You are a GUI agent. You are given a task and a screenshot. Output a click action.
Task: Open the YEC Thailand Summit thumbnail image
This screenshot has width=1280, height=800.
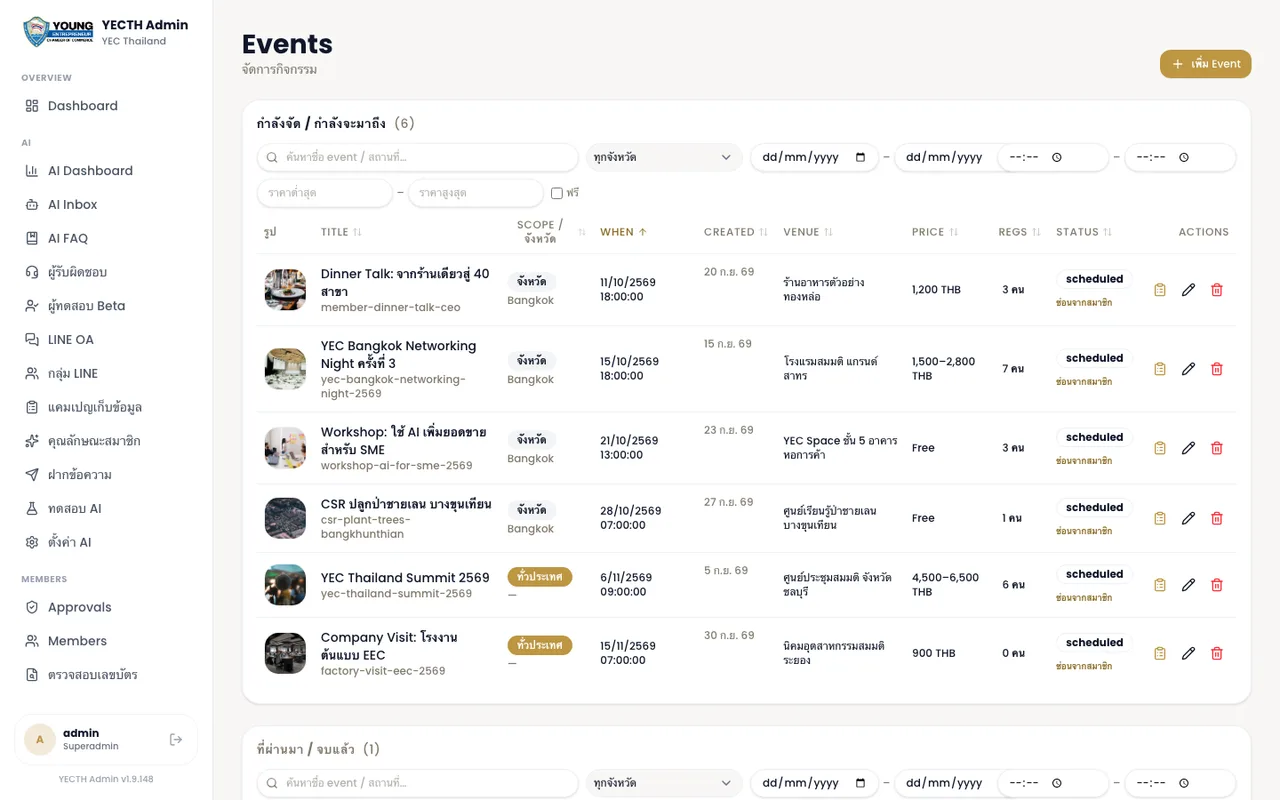285,585
